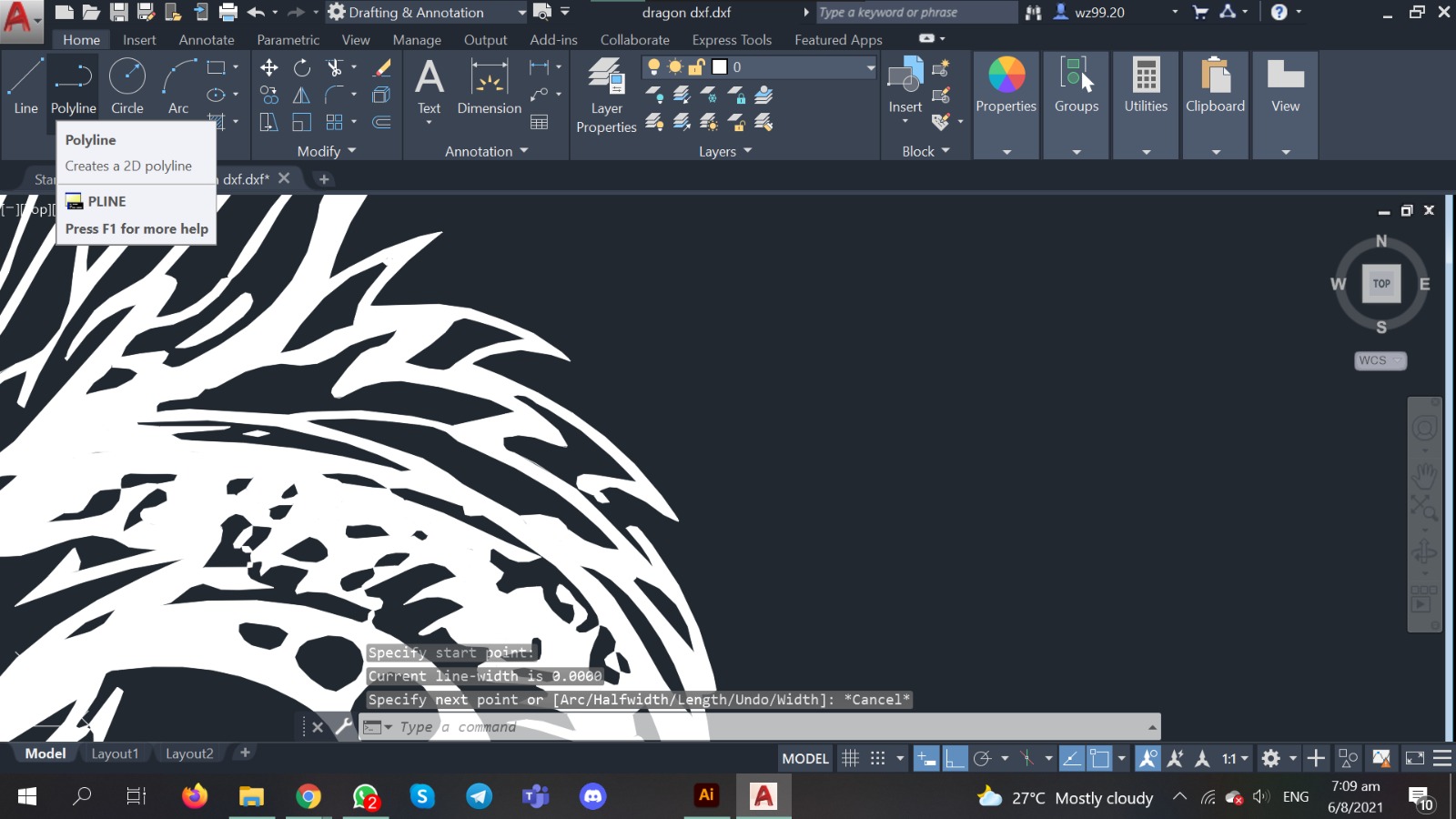Expand the Block panel
The image size is (1456, 819).
coord(925,151)
